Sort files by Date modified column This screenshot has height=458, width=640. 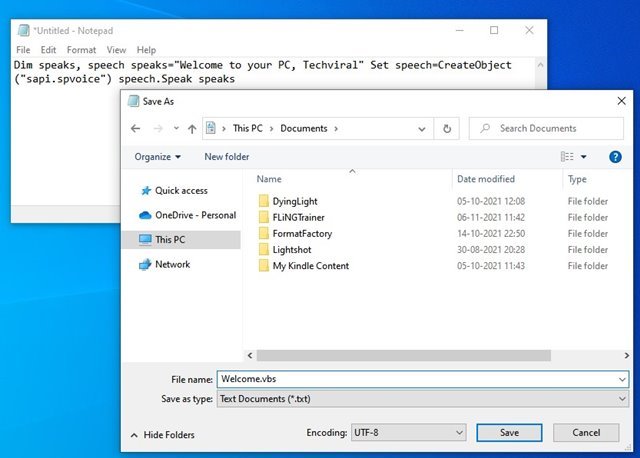(486, 179)
